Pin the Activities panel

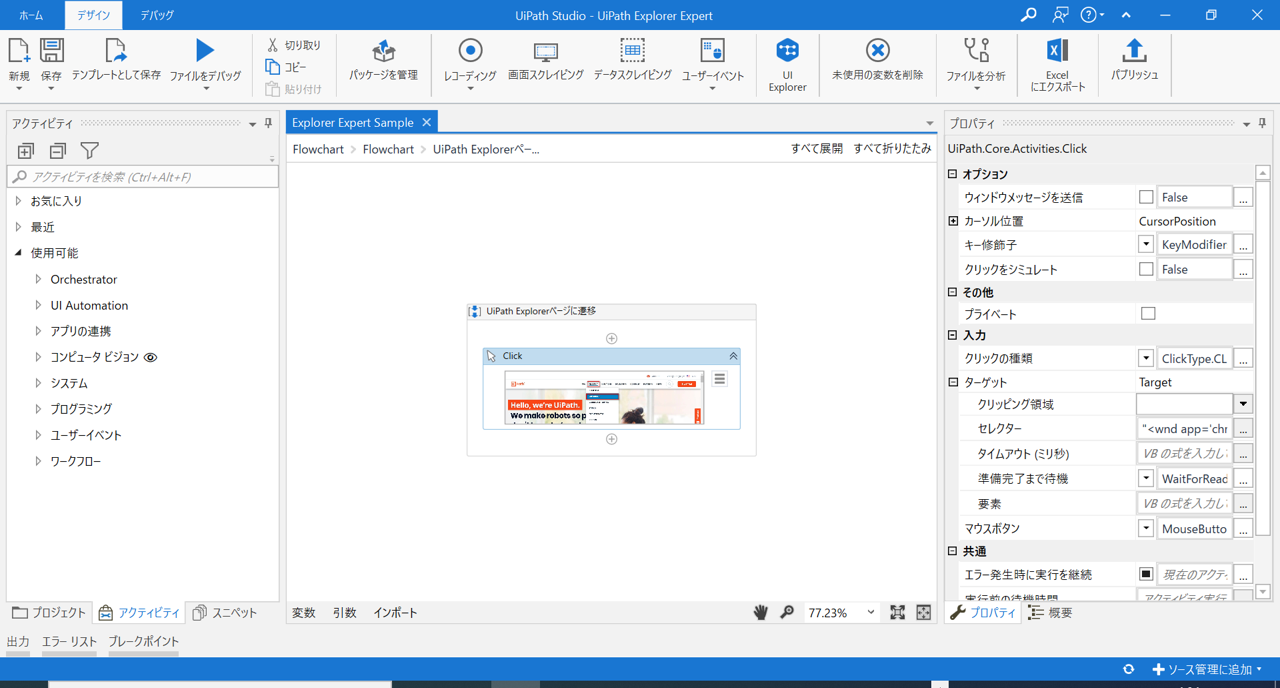[268, 123]
